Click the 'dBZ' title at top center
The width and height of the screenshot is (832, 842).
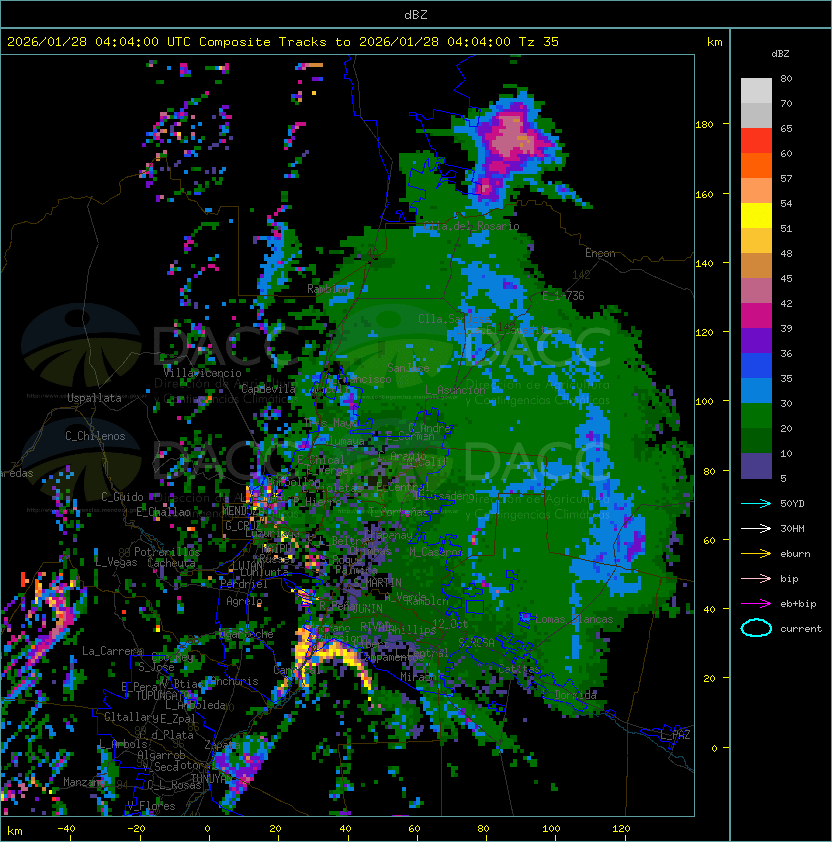pos(416,15)
